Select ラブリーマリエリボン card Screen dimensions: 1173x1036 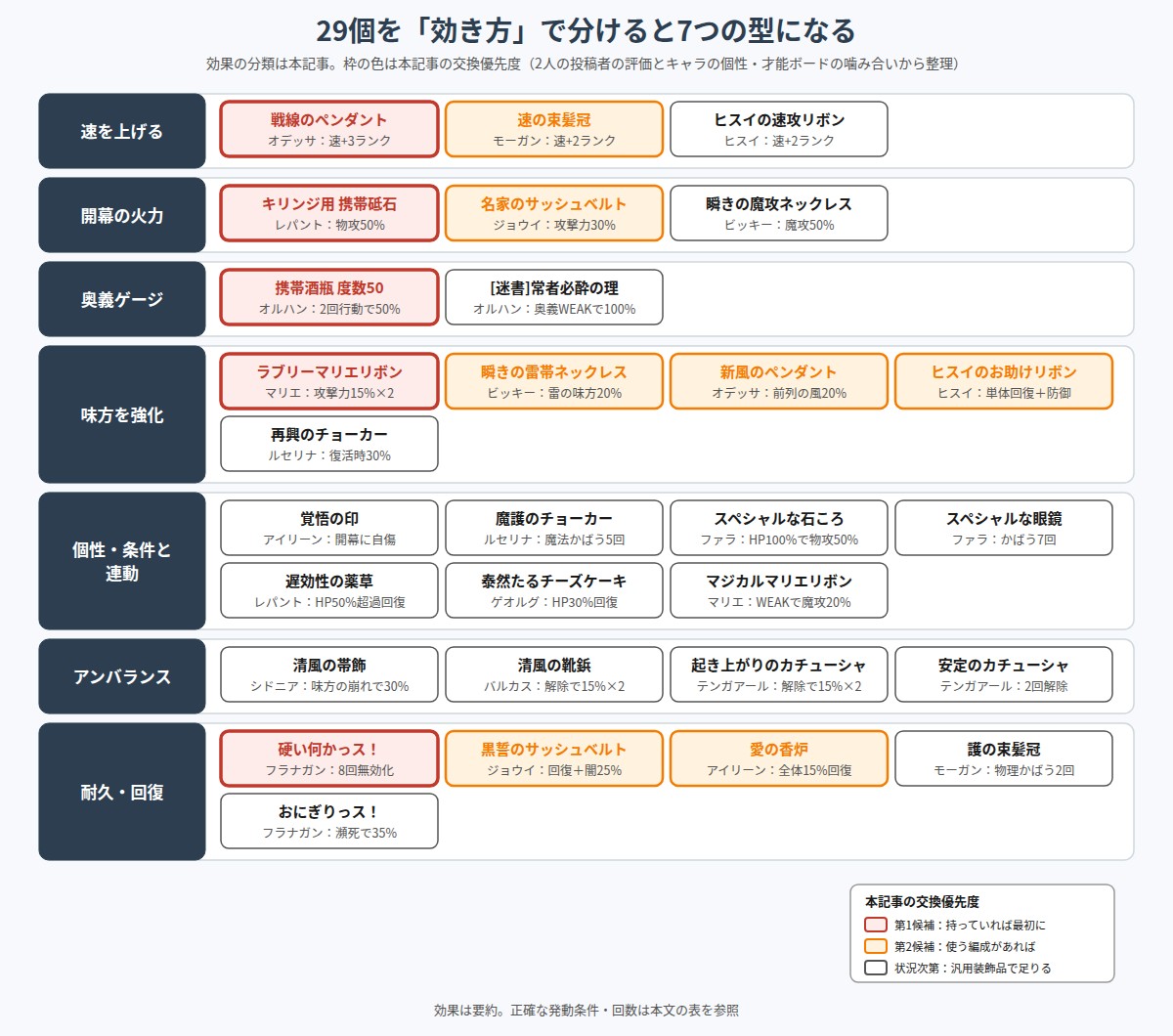pos(329,381)
